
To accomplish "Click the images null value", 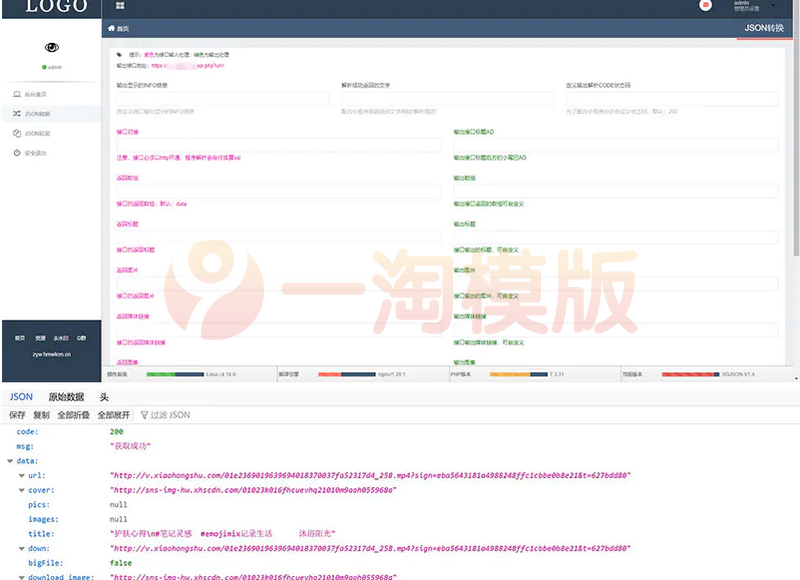I will [x=118, y=519].
